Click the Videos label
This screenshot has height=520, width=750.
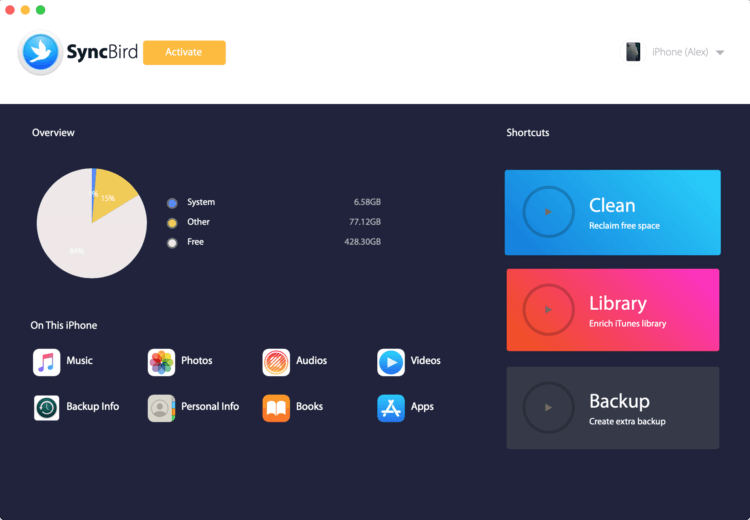pyautogui.click(x=426, y=361)
